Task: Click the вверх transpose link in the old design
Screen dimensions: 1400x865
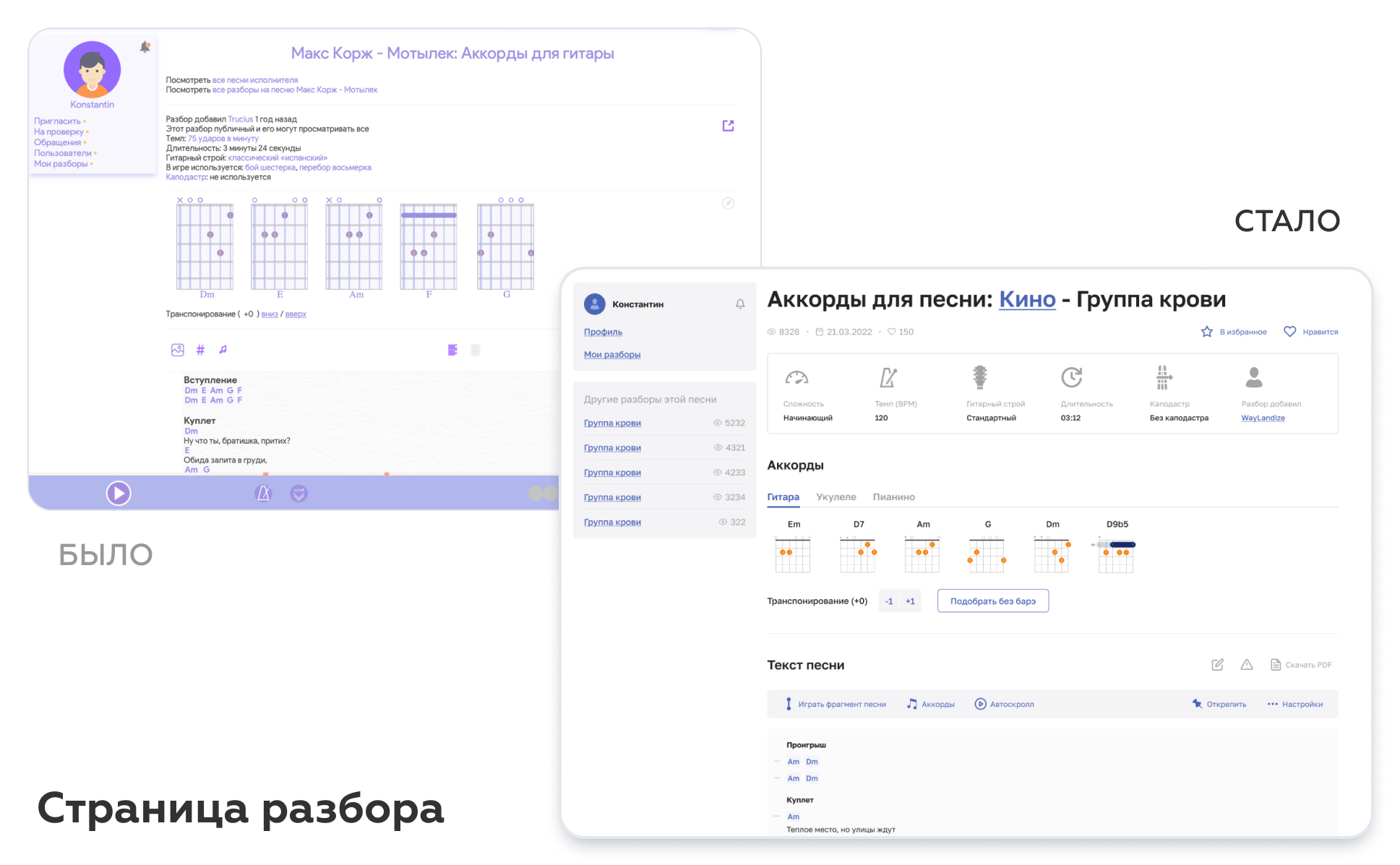Action: coord(296,314)
